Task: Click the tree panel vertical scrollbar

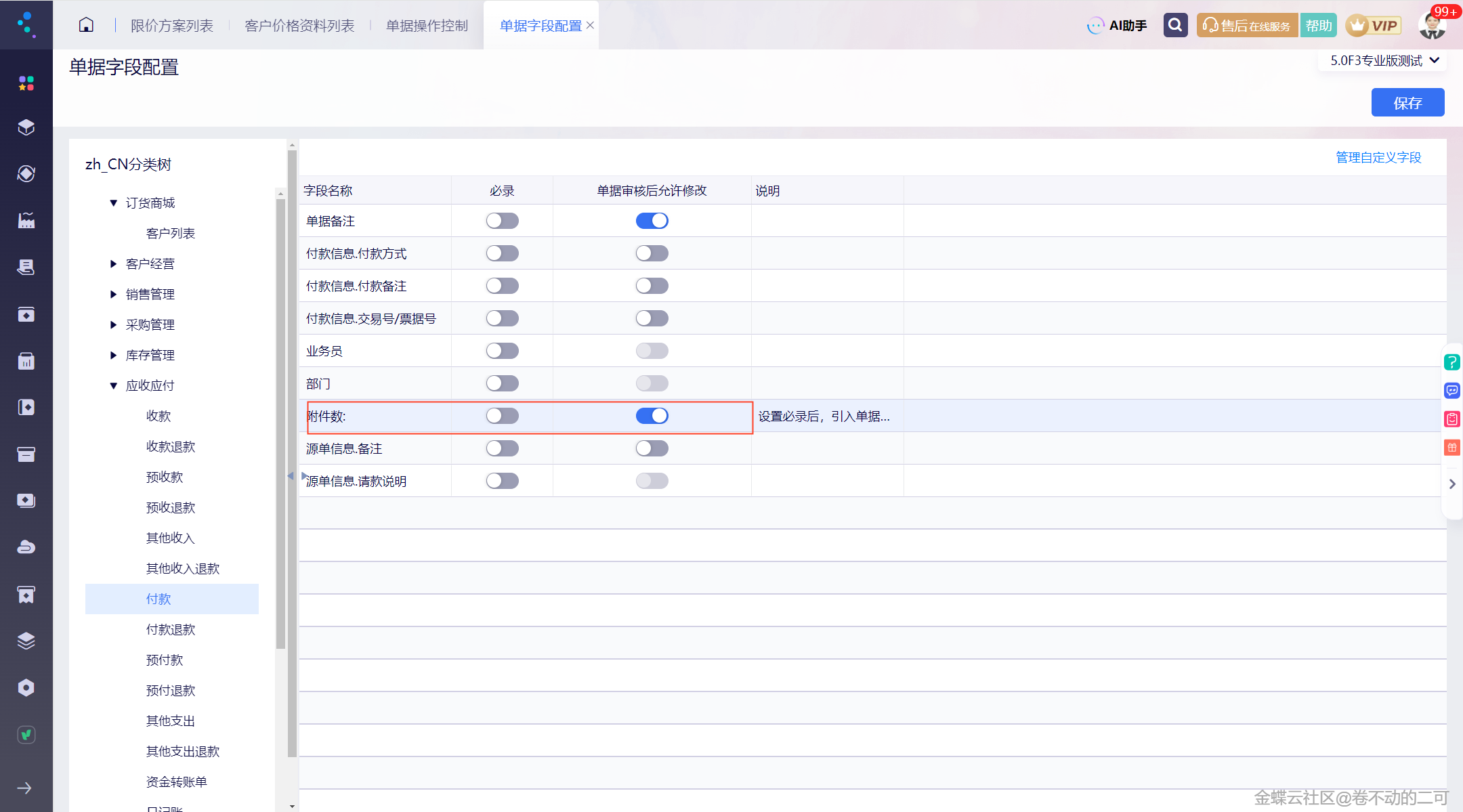Action: 280,423
